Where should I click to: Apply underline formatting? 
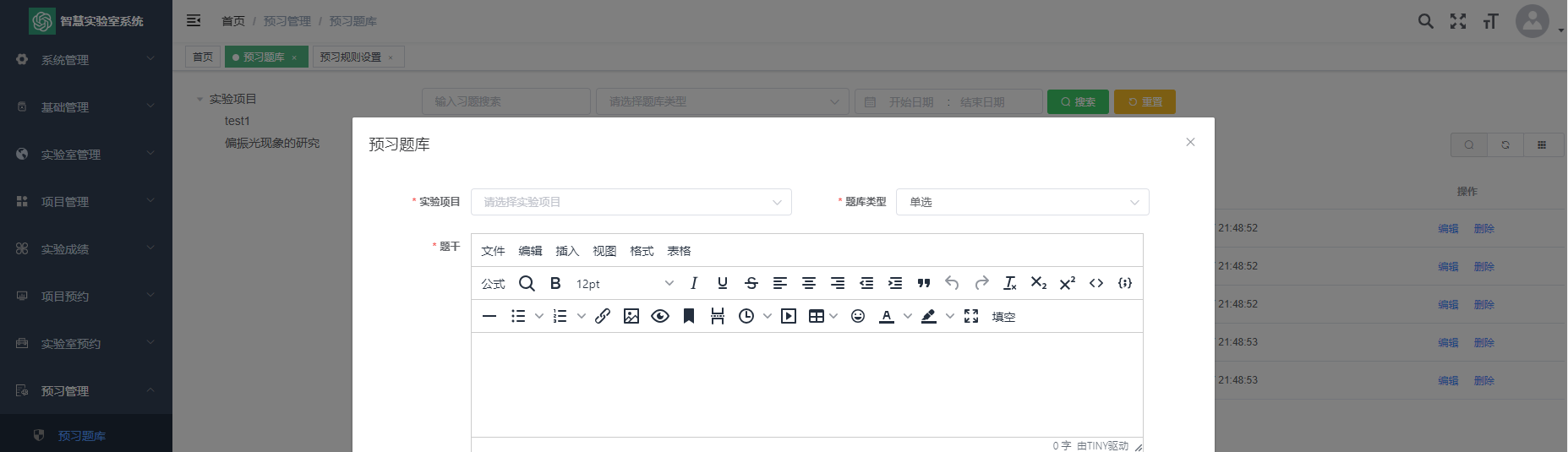[723, 283]
